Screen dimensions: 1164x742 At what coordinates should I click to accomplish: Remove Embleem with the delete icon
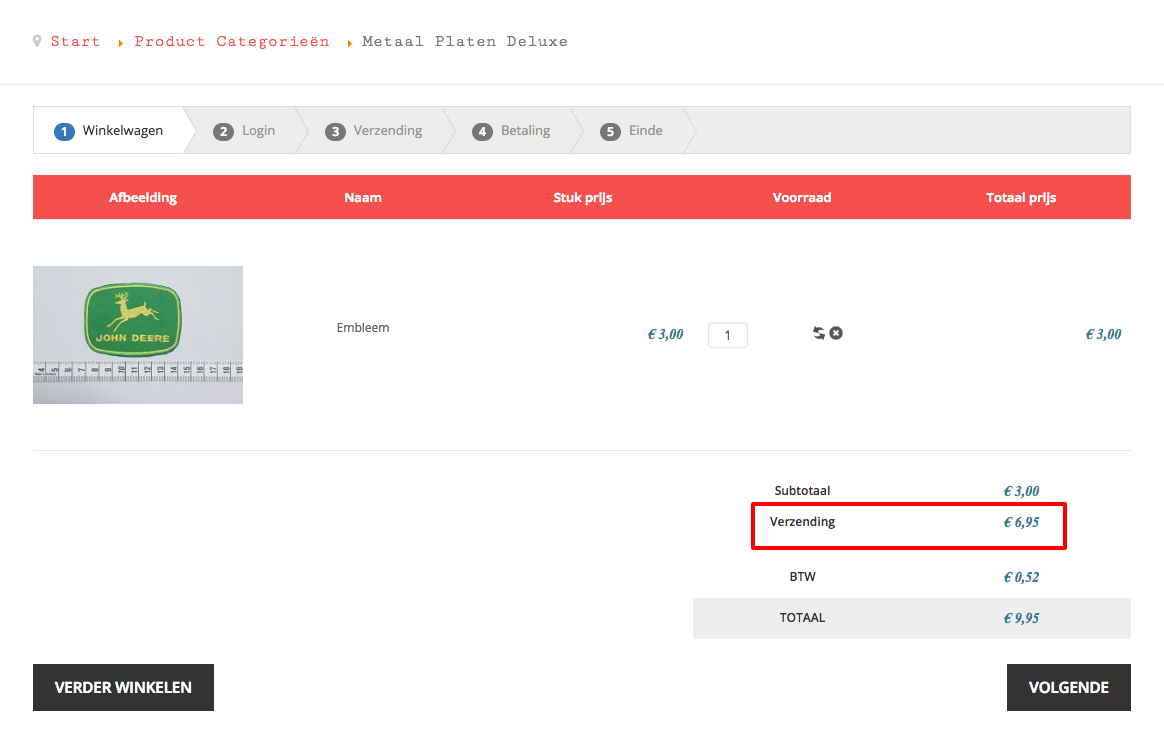tap(836, 333)
